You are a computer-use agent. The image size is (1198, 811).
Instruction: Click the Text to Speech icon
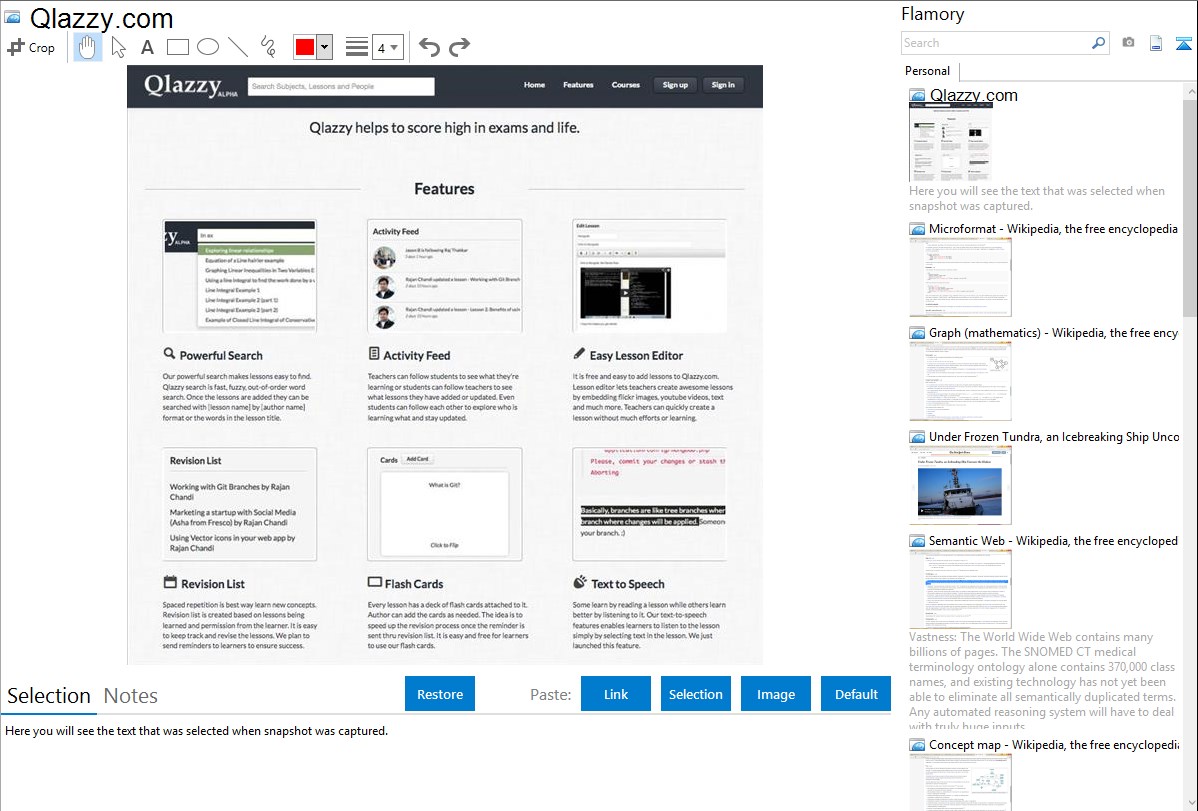[x=580, y=582]
